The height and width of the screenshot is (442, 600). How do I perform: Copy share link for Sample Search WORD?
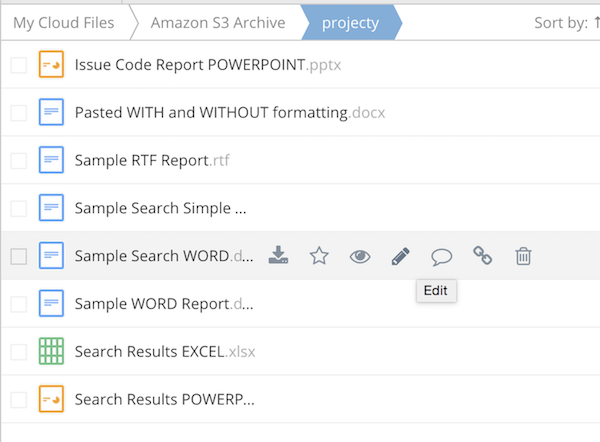(x=482, y=257)
